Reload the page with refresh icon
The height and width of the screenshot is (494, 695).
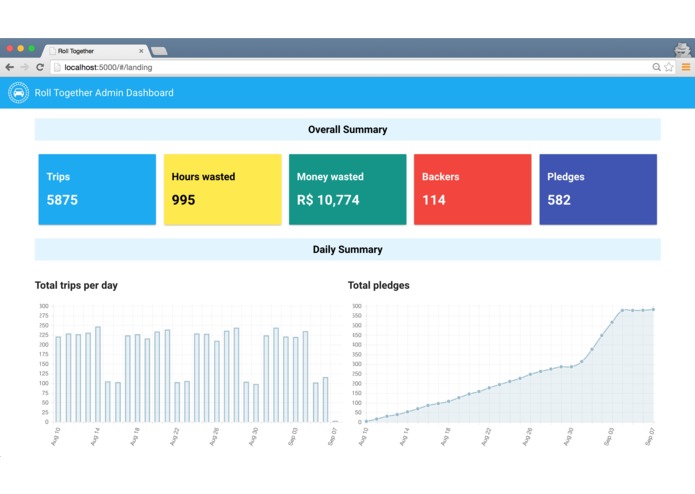[40, 67]
